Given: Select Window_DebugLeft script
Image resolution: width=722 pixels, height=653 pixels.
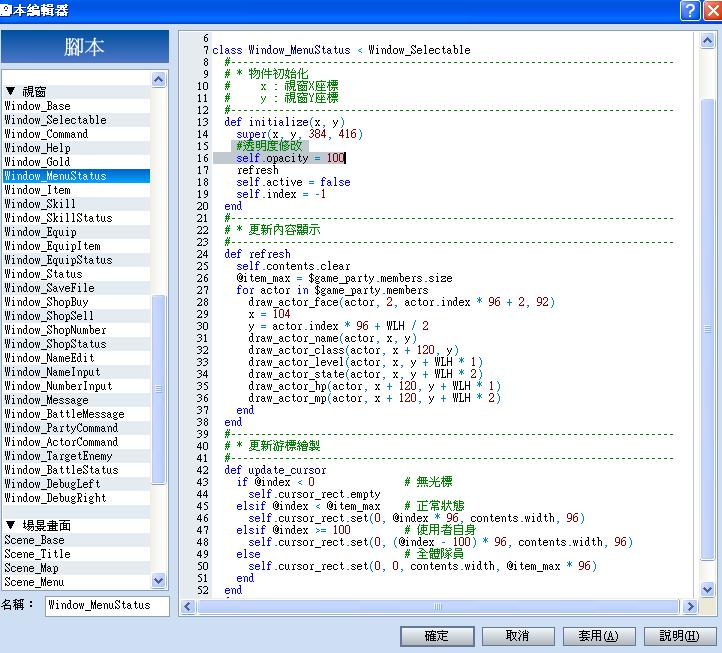Looking at the screenshot, I should pos(76,484).
